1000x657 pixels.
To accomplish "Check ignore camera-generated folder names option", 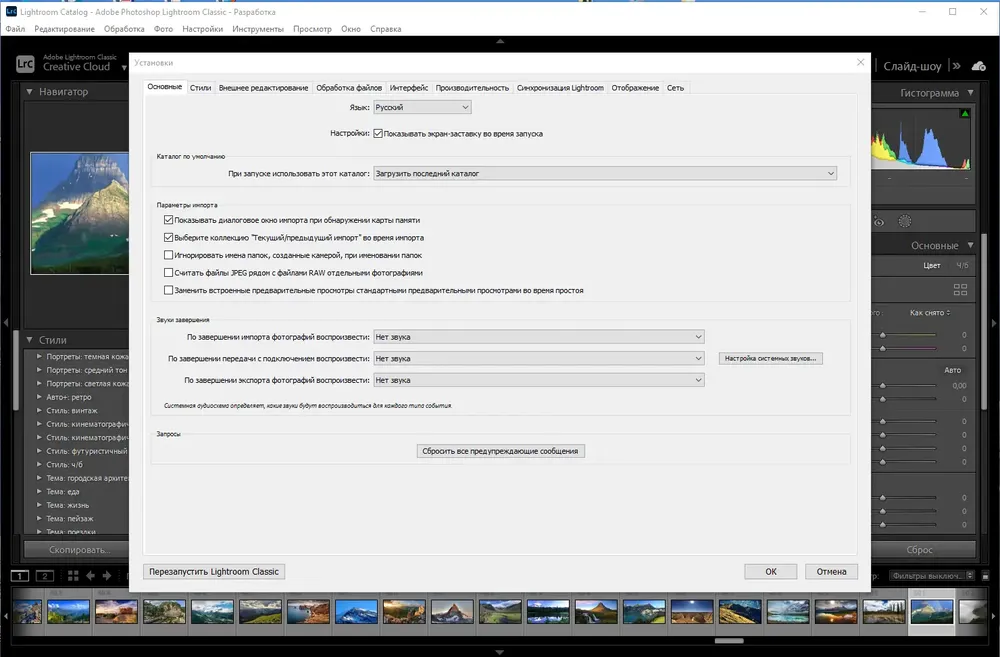I will (x=168, y=255).
